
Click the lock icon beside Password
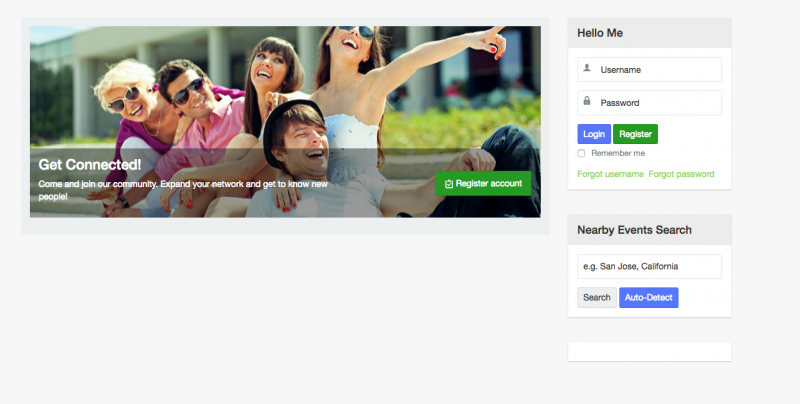[587, 101]
